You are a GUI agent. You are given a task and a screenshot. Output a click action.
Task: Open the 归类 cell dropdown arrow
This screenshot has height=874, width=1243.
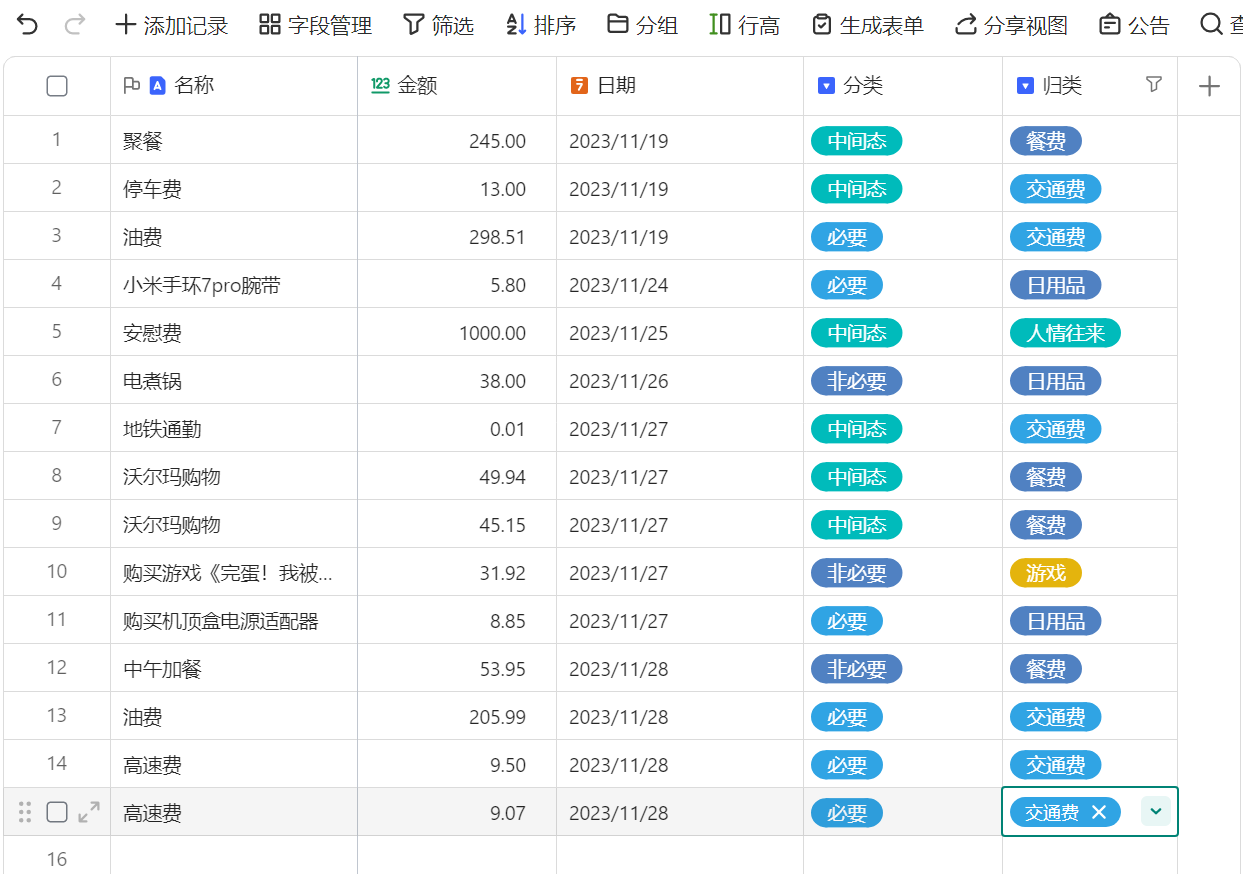coord(1156,812)
